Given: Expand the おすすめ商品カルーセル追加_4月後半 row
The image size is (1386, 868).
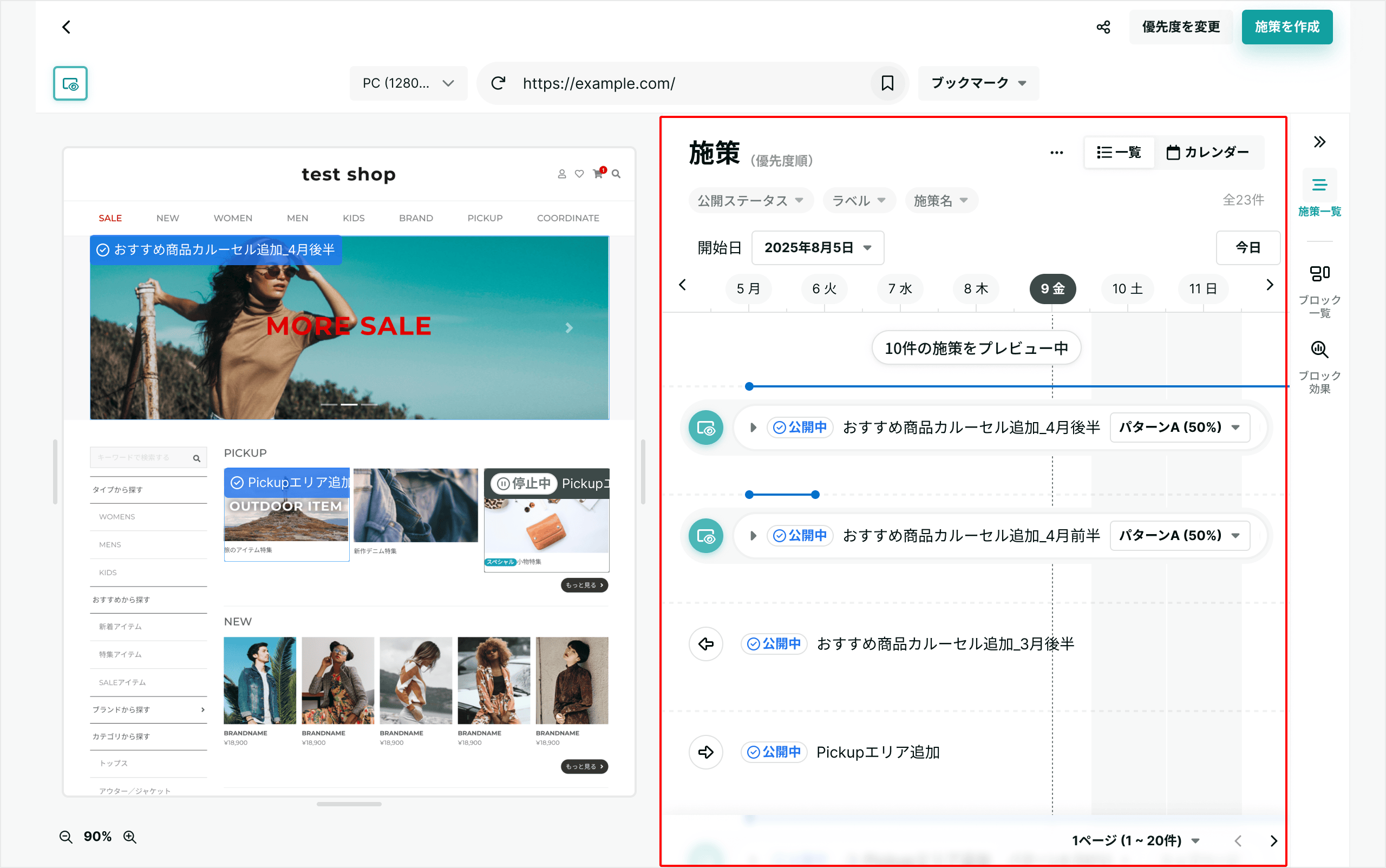Looking at the screenshot, I should 753,428.
